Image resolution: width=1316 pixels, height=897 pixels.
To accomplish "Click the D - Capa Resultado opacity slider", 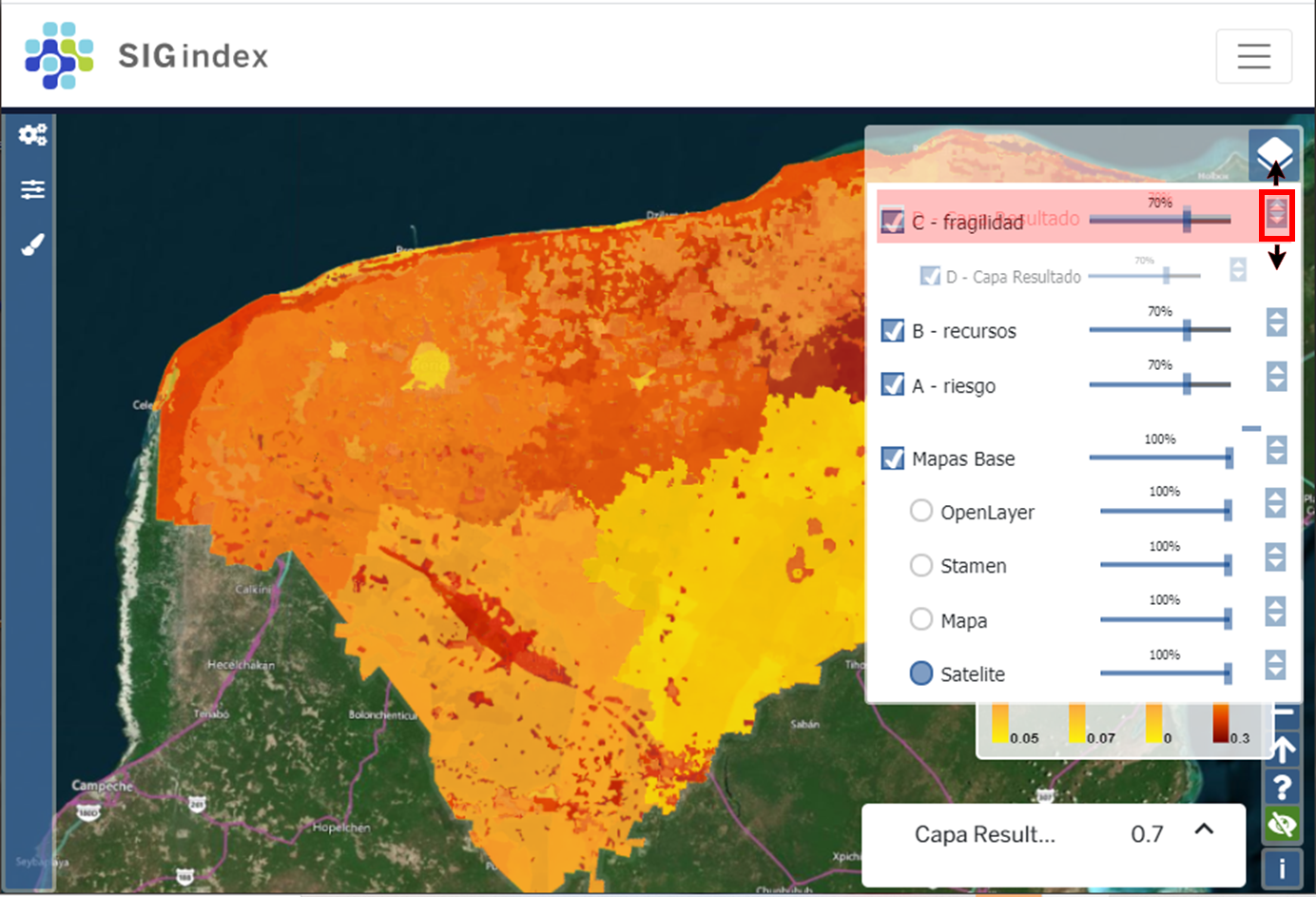I will point(1144,275).
